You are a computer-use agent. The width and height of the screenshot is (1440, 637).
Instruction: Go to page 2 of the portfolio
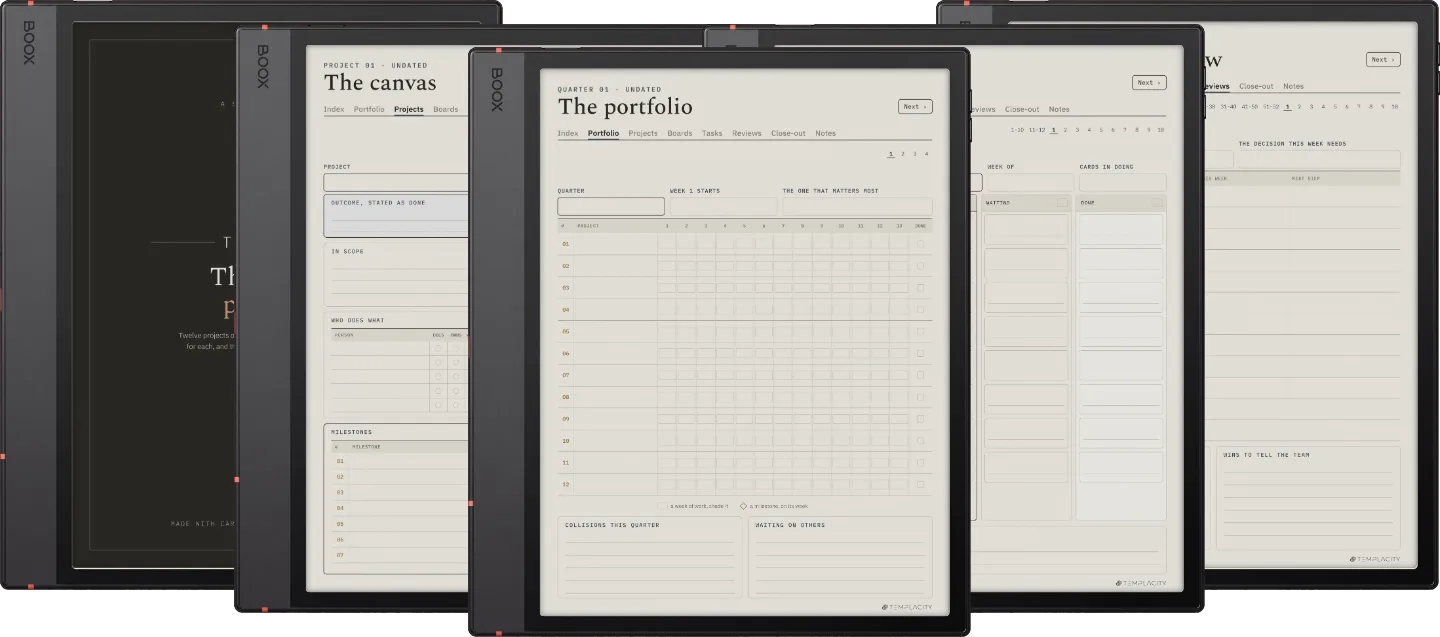click(903, 154)
